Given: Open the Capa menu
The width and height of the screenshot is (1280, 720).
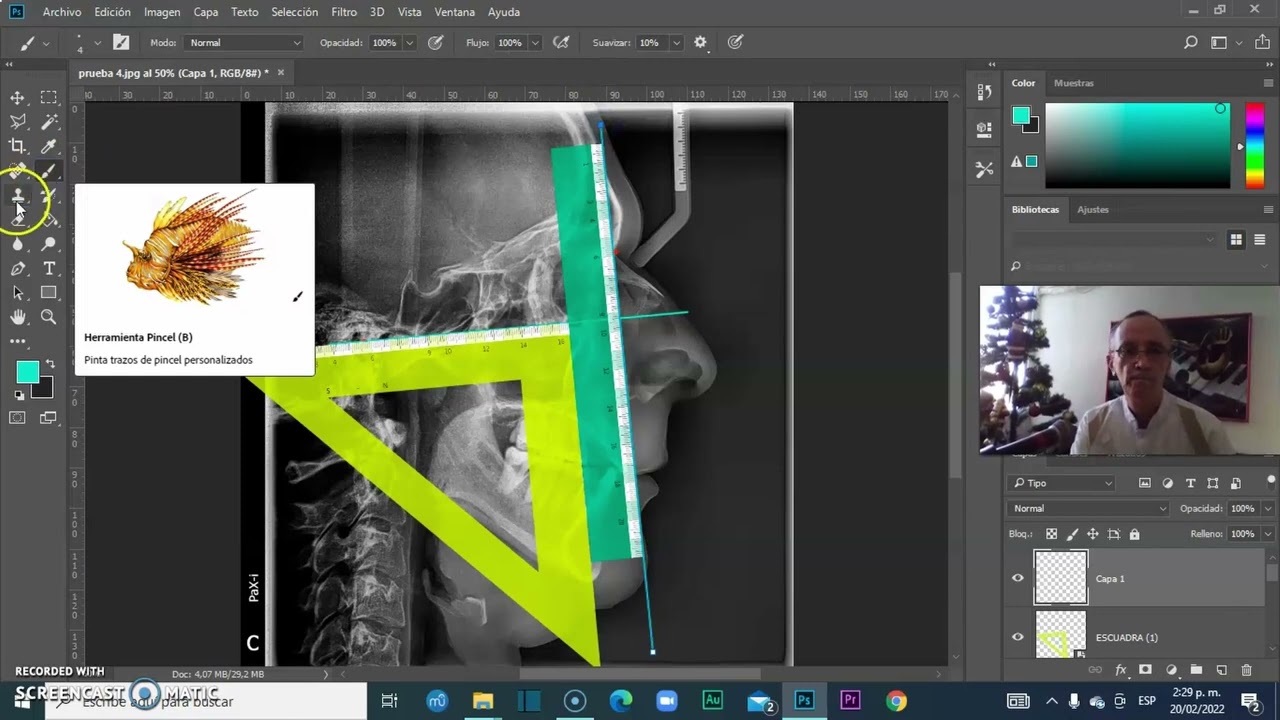Looking at the screenshot, I should [206, 12].
